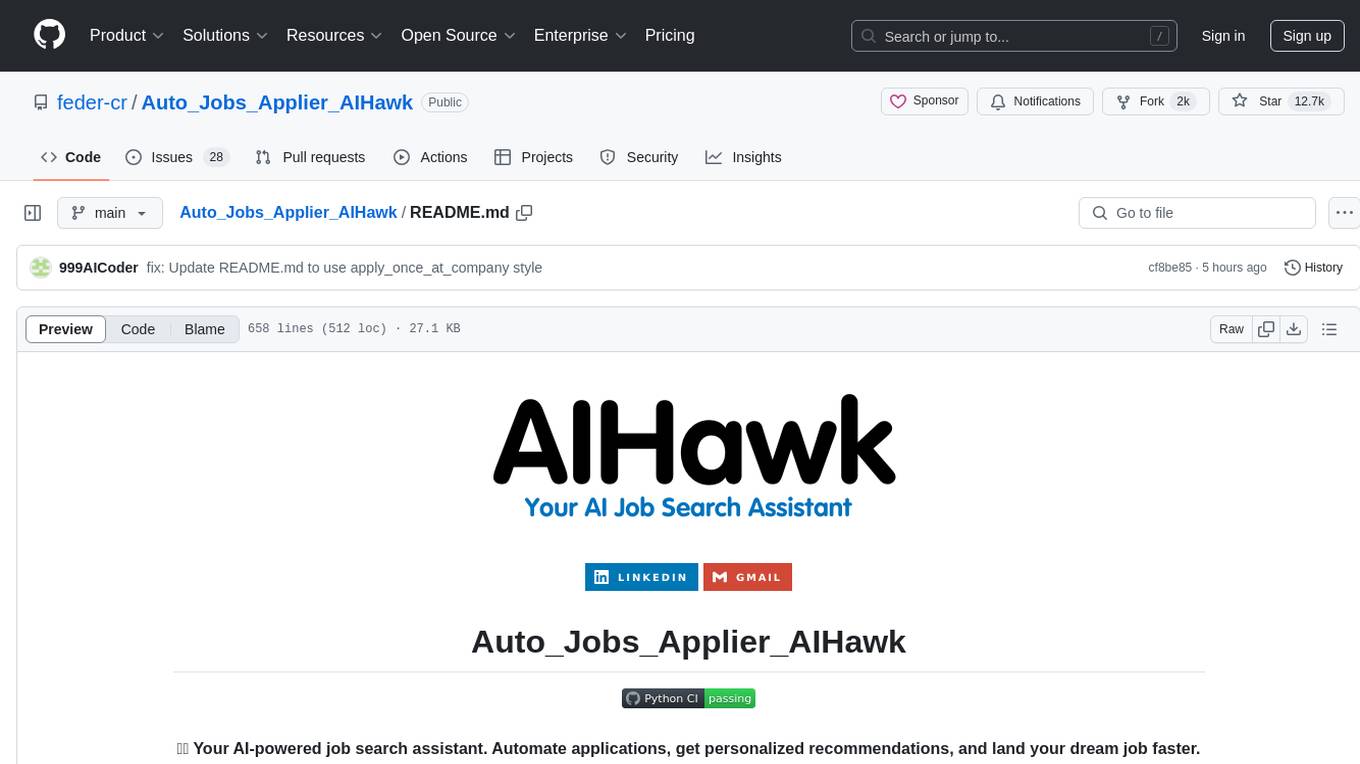
Task: Open 999AICoder's avatar
Action: point(41,267)
